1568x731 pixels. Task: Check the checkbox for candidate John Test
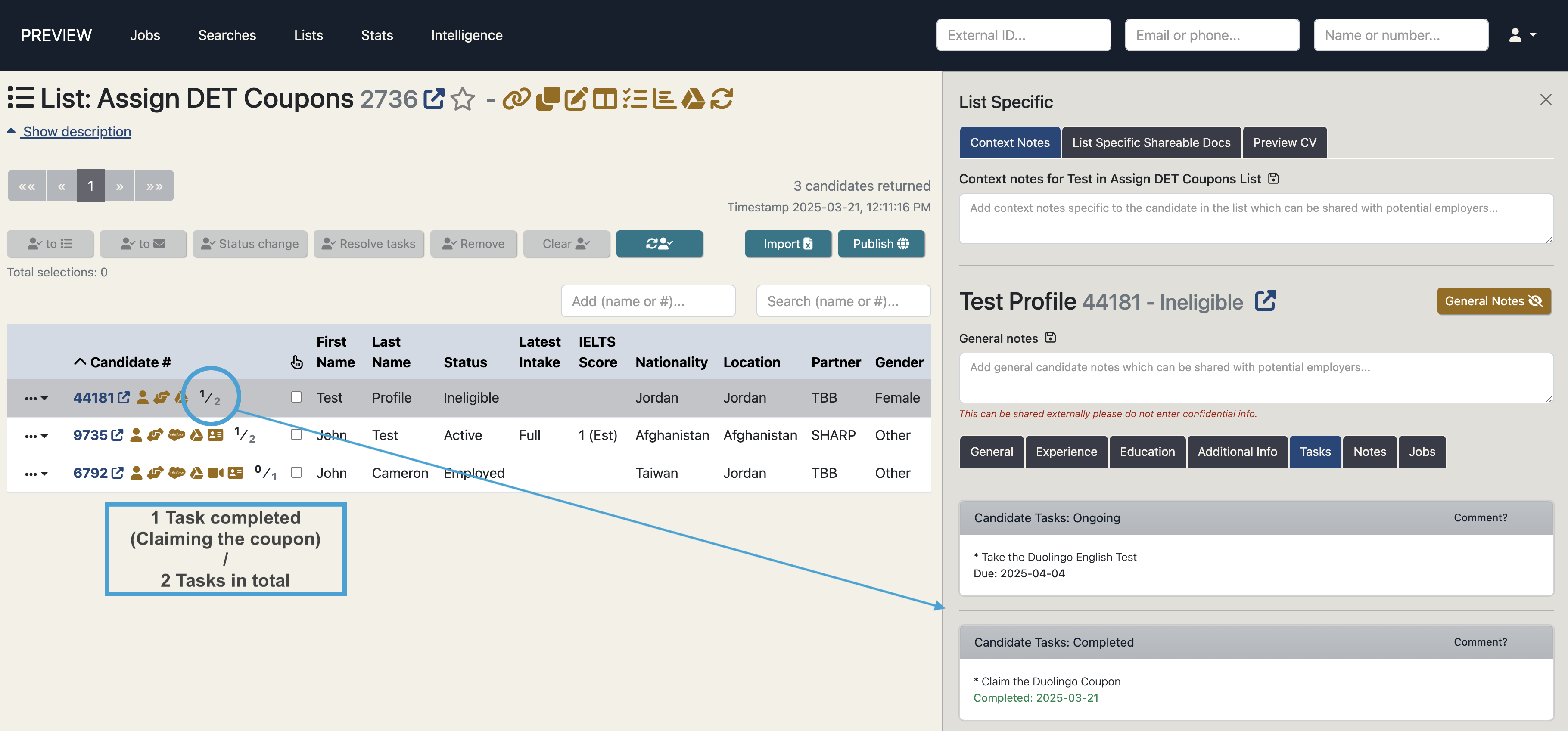296,435
